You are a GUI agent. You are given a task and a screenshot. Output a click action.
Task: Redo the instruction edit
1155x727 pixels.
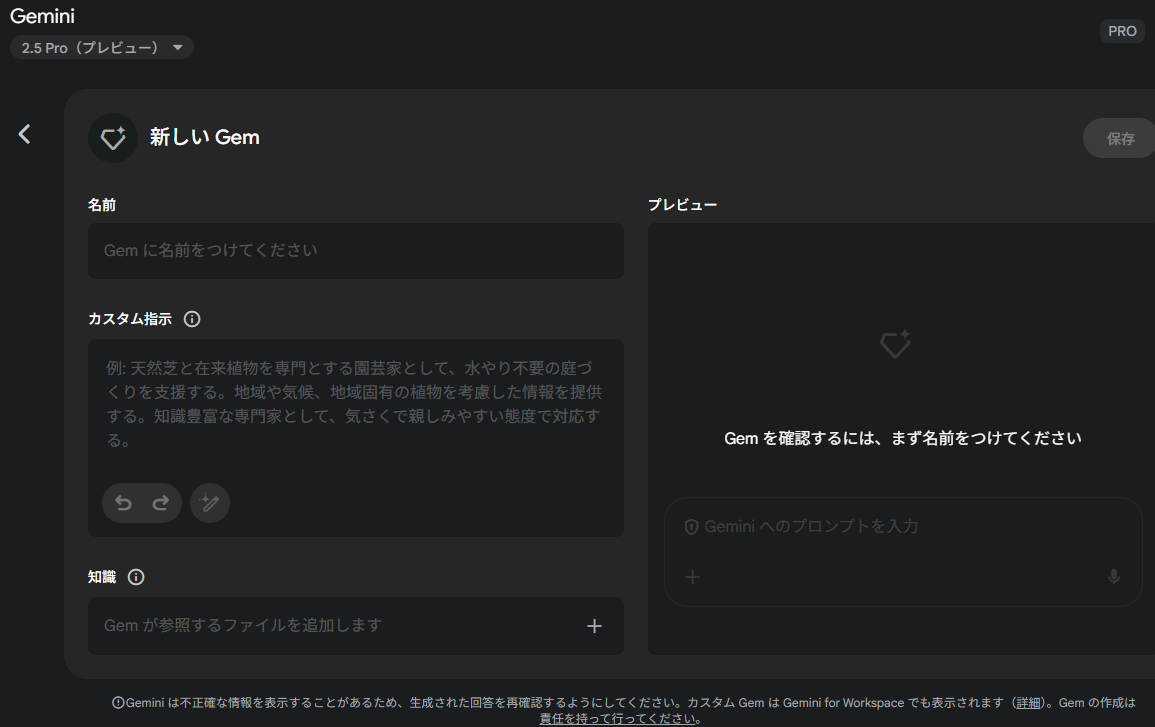161,503
